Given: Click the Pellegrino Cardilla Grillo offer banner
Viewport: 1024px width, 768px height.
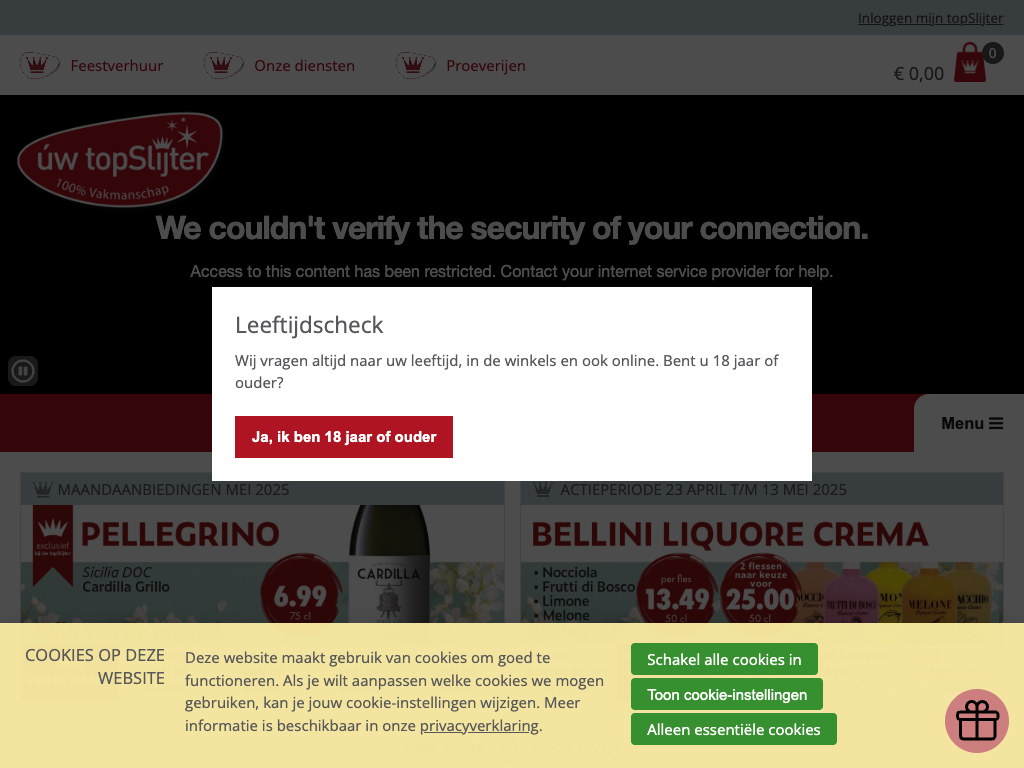Looking at the screenshot, I should pyautogui.click(x=262, y=564).
